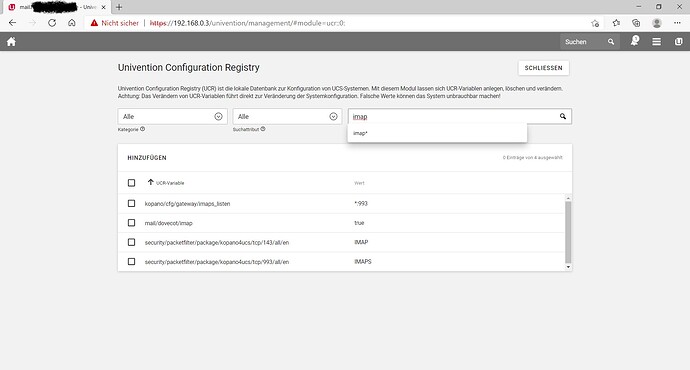Click the *:993 value
Screen dimensions: 690x370
361,204
